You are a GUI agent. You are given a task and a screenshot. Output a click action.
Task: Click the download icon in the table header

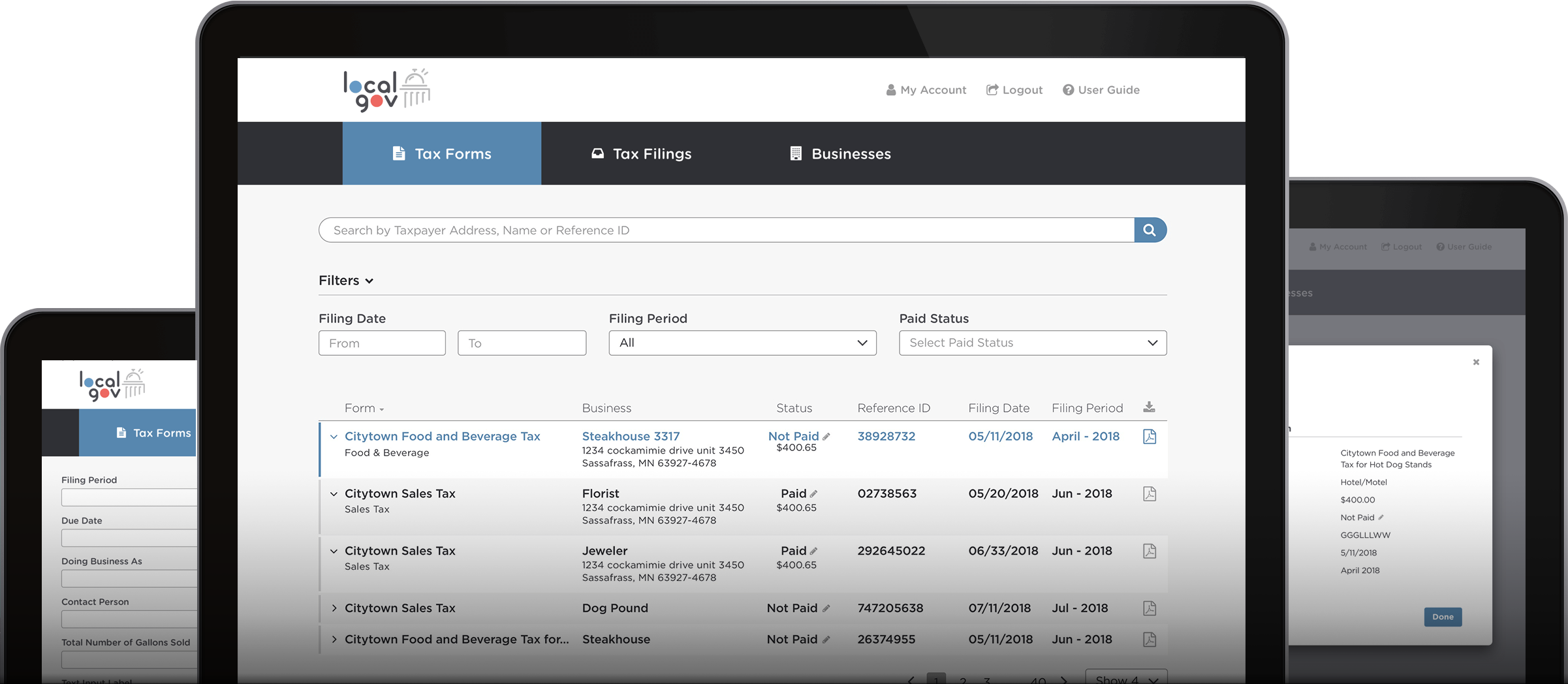click(1149, 407)
